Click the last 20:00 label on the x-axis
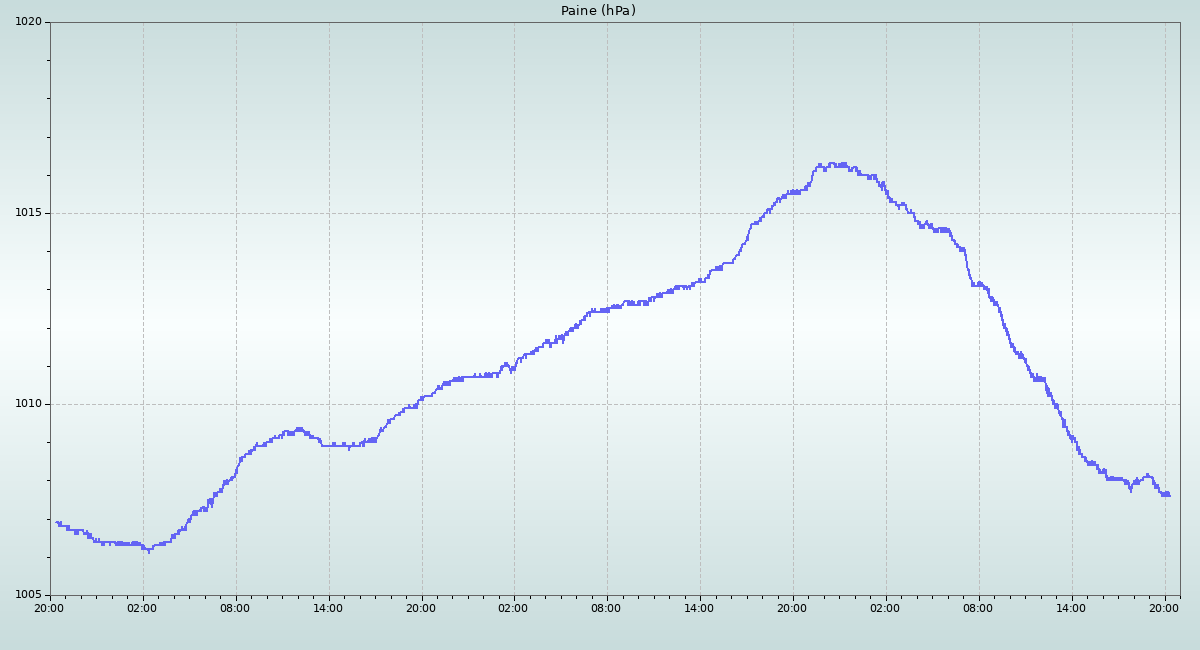Viewport: 1200px width, 650px height. click(1164, 607)
